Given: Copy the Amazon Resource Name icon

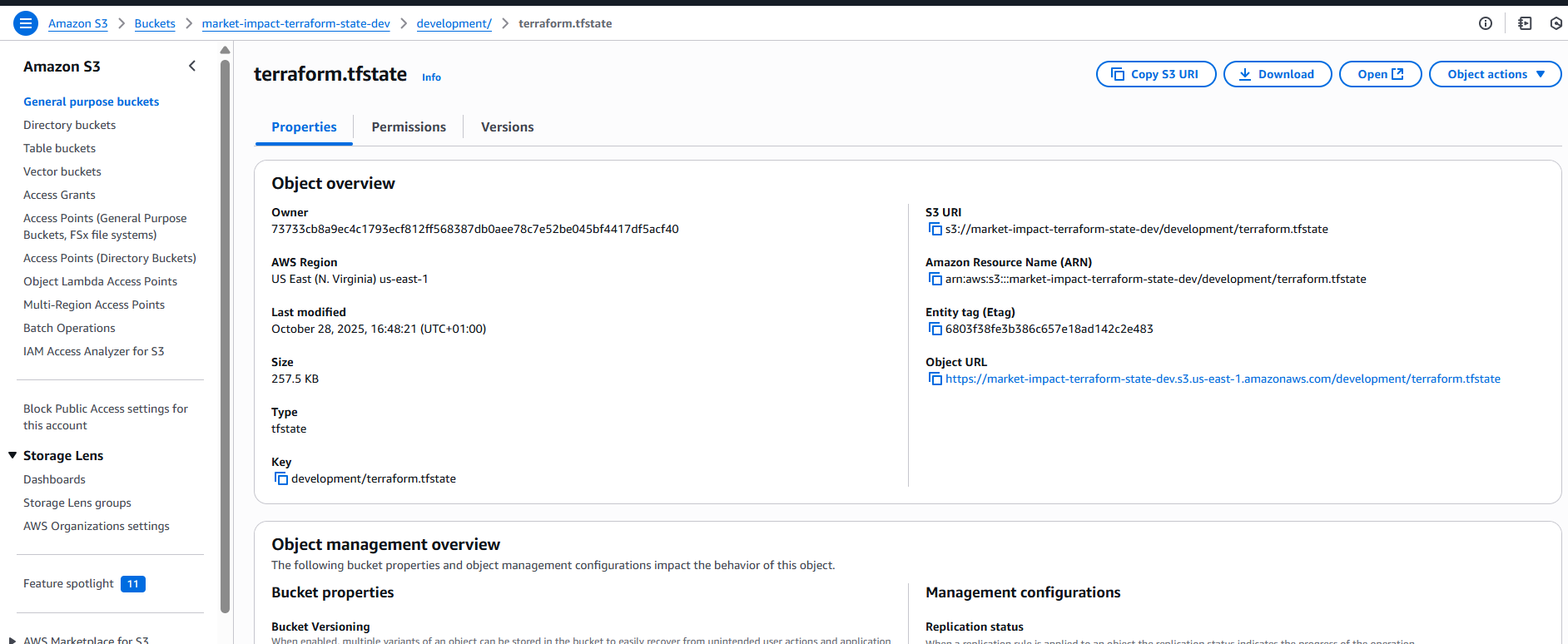Looking at the screenshot, I should coord(935,279).
